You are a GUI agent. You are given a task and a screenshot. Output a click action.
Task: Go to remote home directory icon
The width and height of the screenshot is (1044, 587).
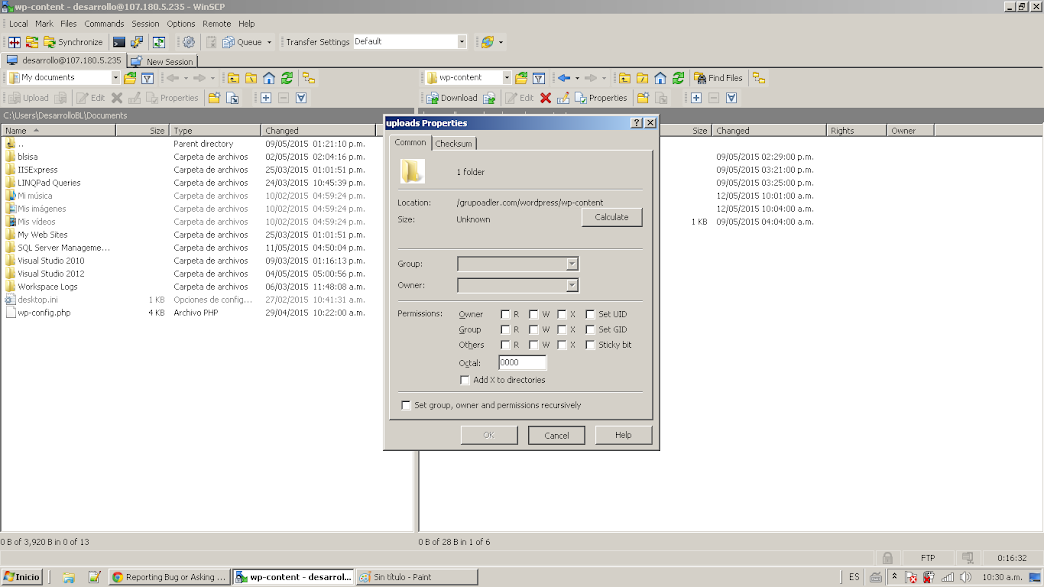click(x=660, y=78)
